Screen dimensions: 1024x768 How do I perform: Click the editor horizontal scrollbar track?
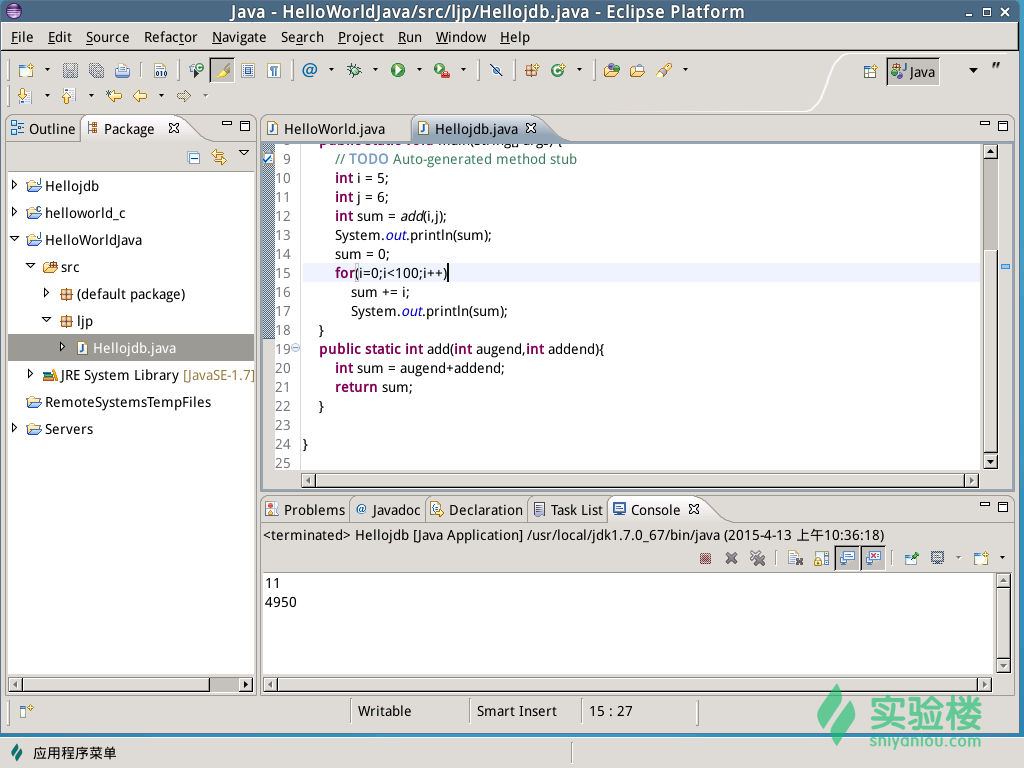[x=640, y=481]
